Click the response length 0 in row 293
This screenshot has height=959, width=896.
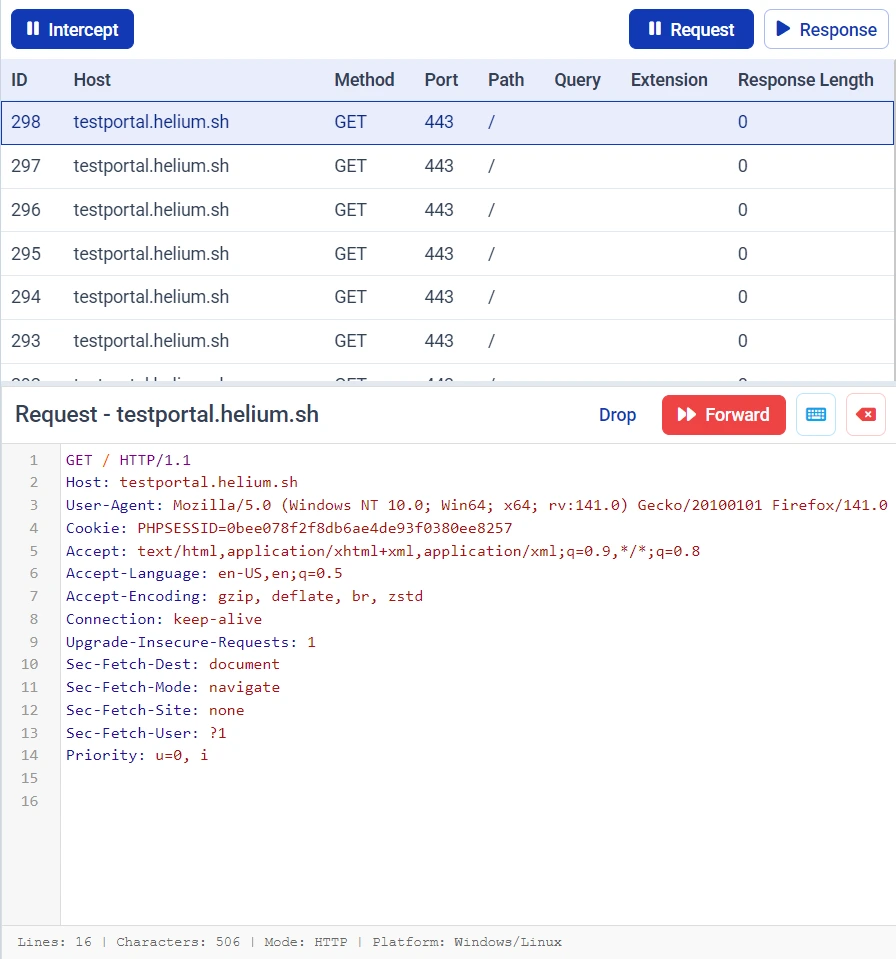tap(742, 341)
